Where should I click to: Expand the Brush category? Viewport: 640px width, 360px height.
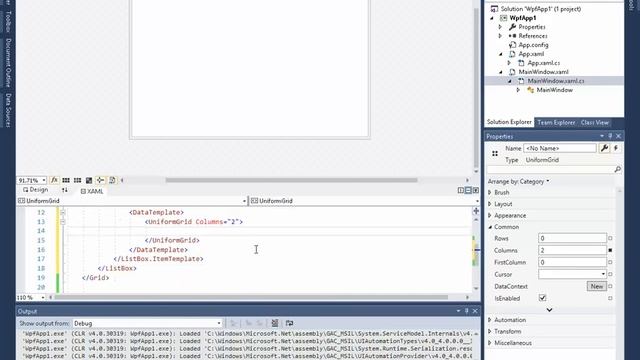490,192
